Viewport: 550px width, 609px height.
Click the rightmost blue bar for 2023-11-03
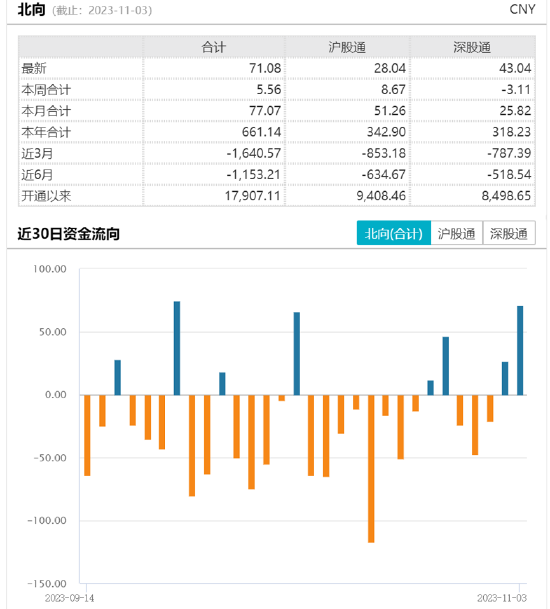tap(520, 350)
